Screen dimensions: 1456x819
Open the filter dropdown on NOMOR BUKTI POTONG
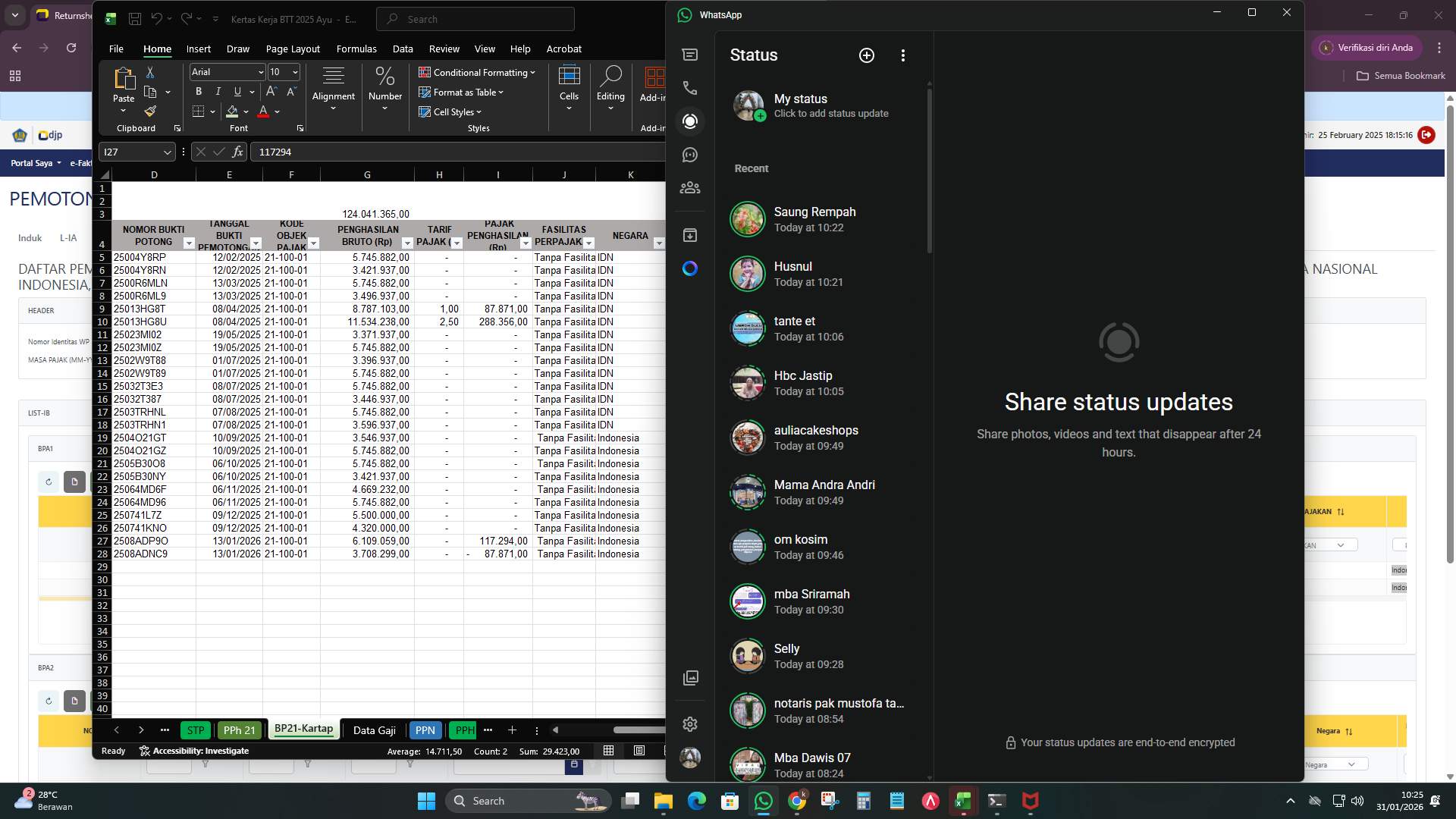coord(190,243)
